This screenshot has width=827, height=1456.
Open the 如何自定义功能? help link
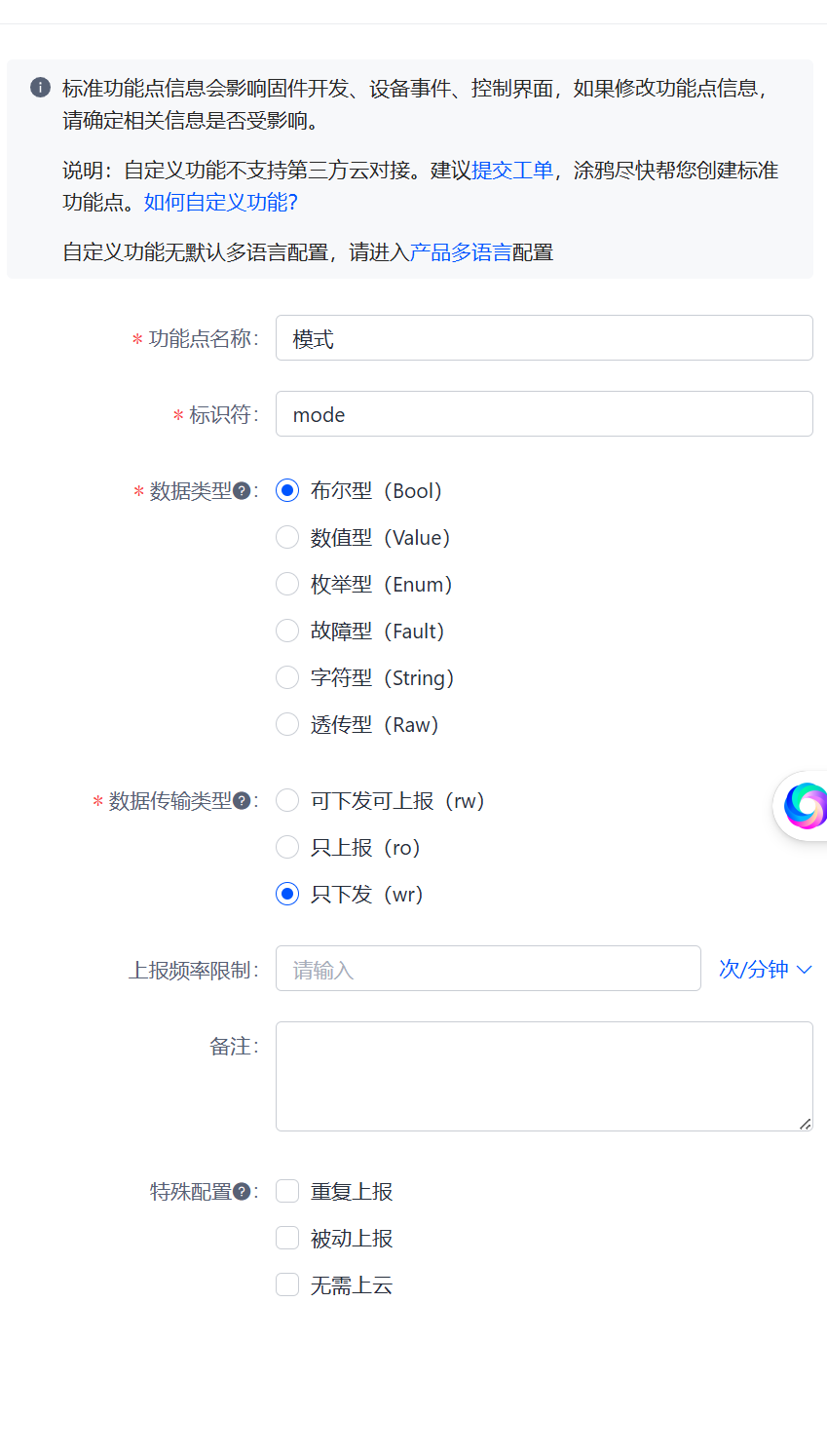pos(221,203)
